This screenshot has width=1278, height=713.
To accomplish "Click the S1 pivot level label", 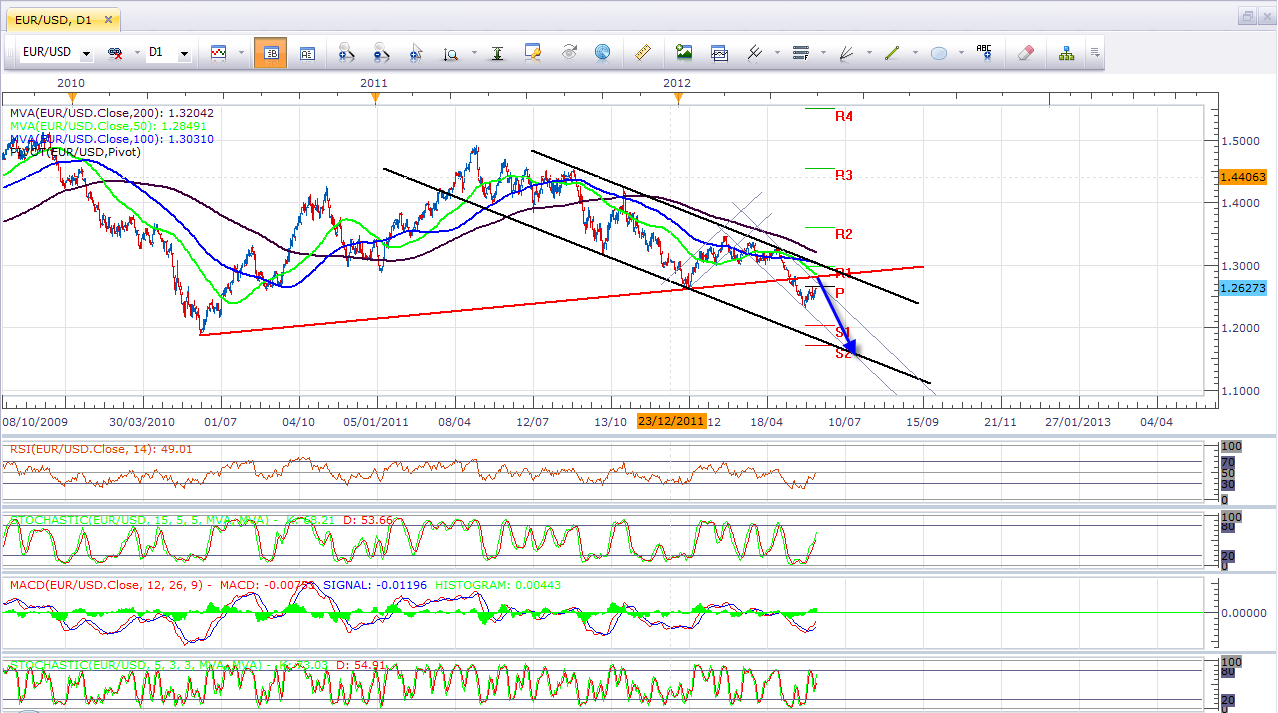I will (x=843, y=332).
